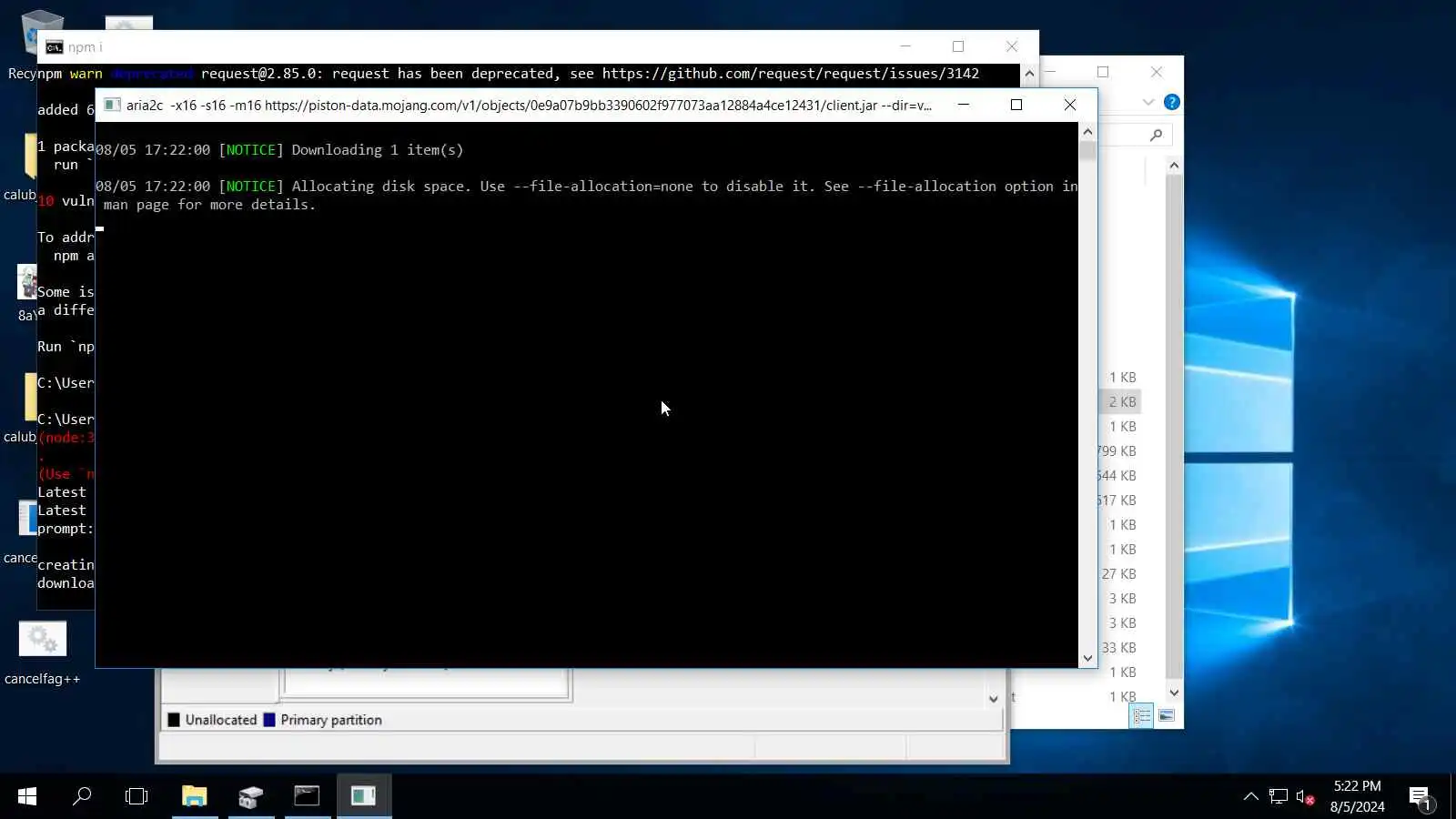Show hidden tray icons chevron
Viewport: 1456px width, 819px height.
pyautogui.click(x=1251, y=796)
